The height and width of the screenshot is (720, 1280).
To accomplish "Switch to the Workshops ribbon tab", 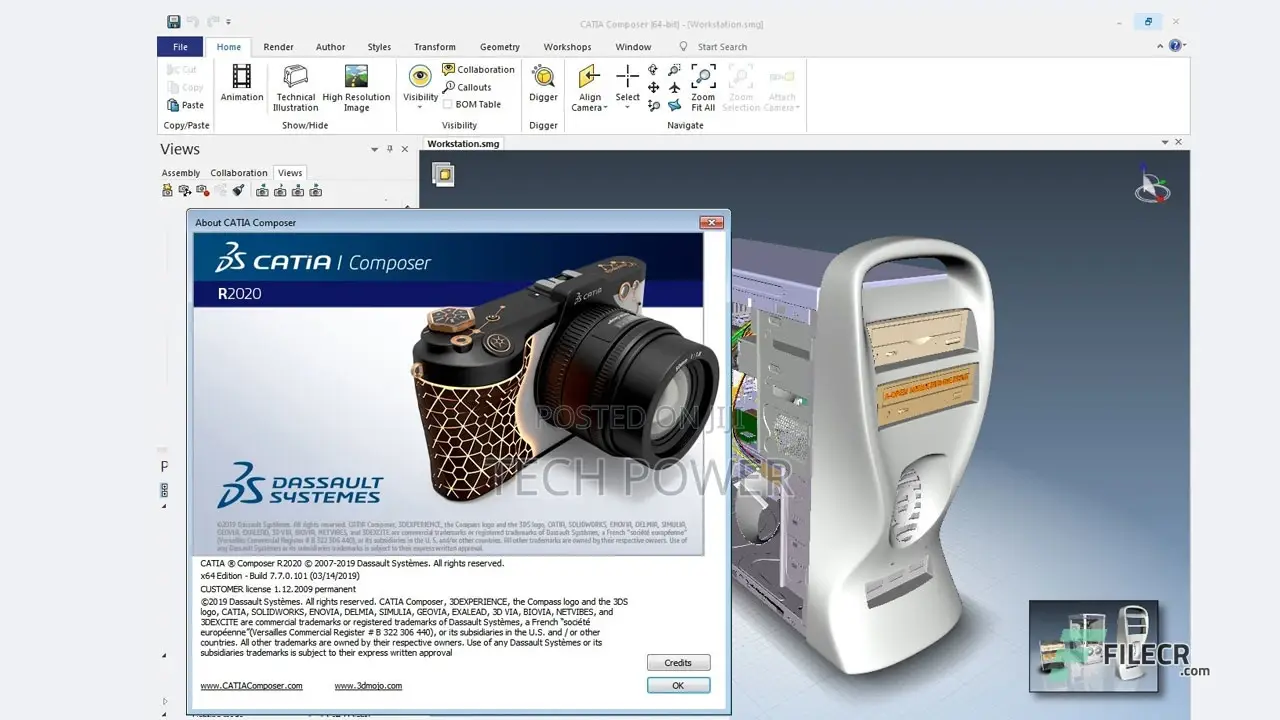I will coord(567,47).
